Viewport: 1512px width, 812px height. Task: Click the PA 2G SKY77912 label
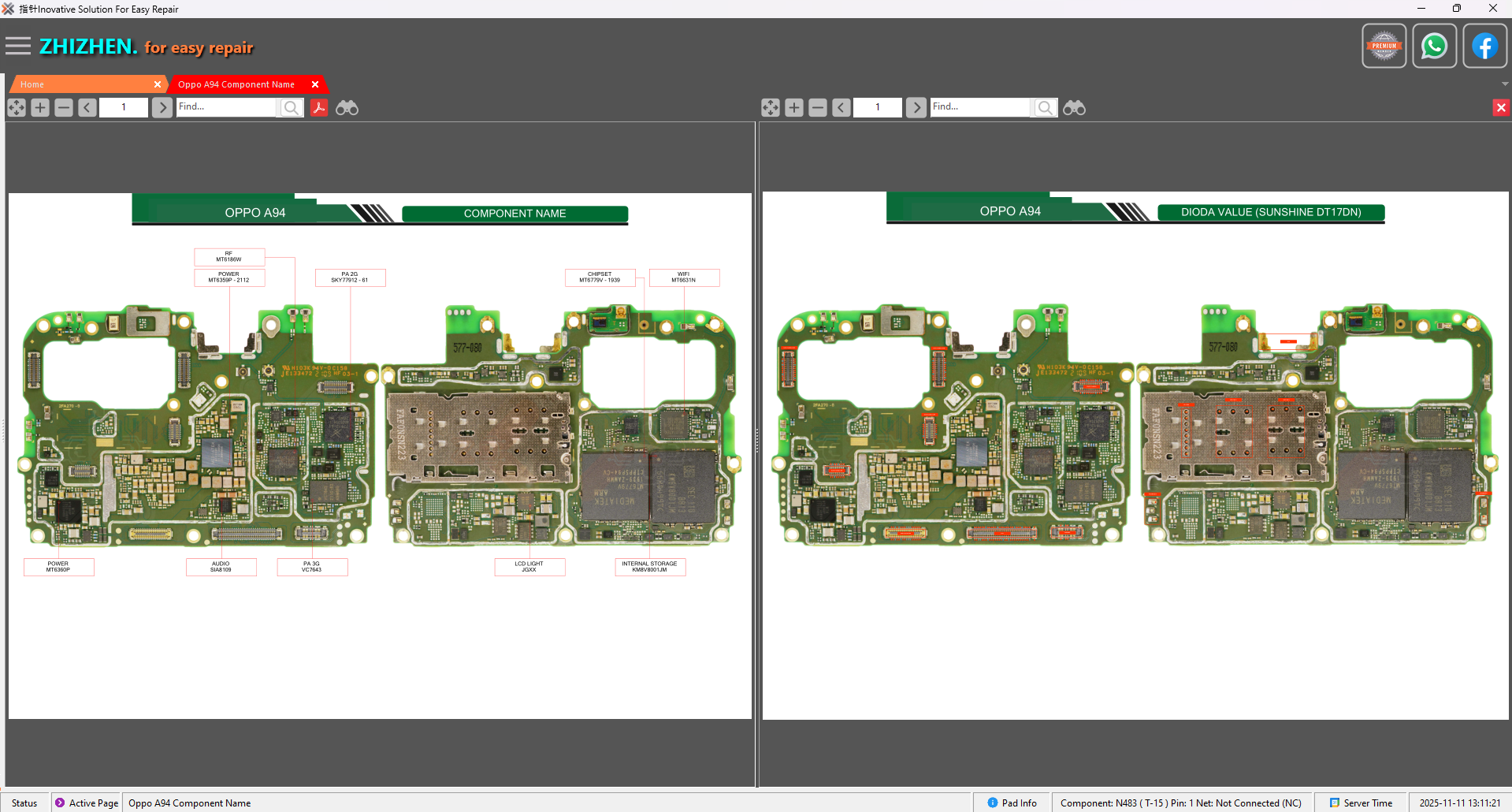click(x=350, y=277)
